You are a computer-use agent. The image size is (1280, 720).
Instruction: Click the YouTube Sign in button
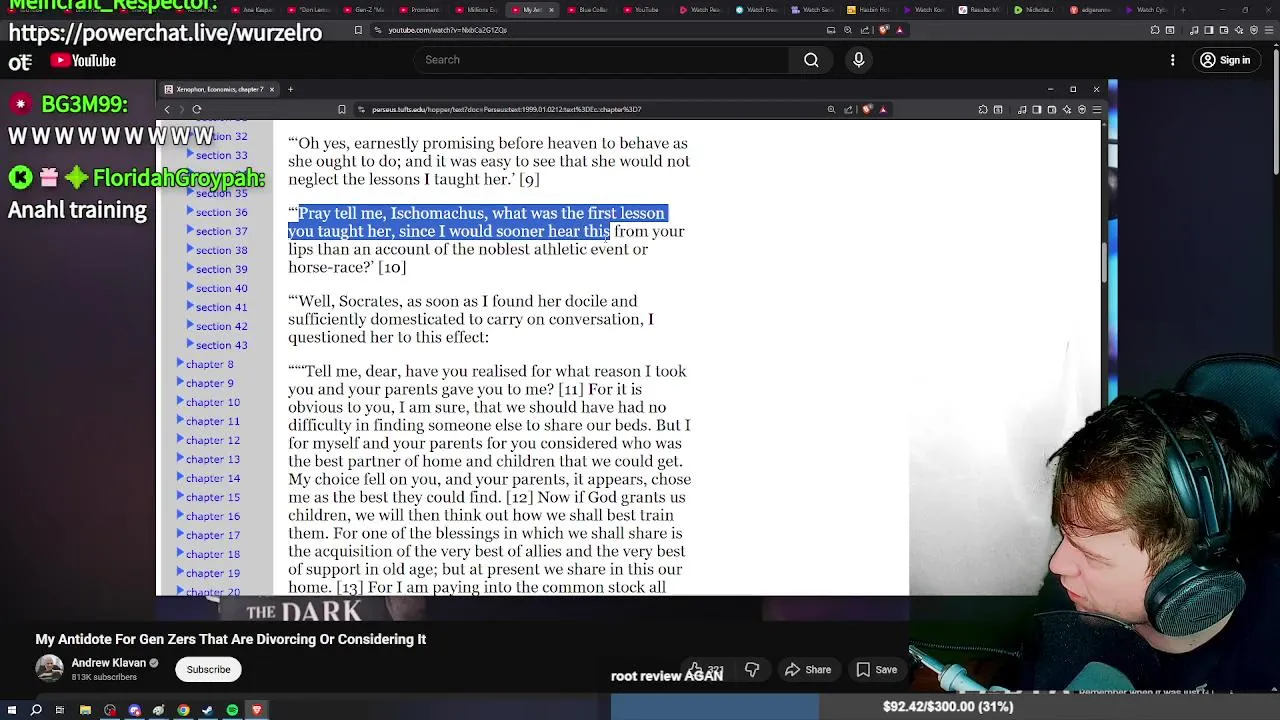pos(1225,60)
